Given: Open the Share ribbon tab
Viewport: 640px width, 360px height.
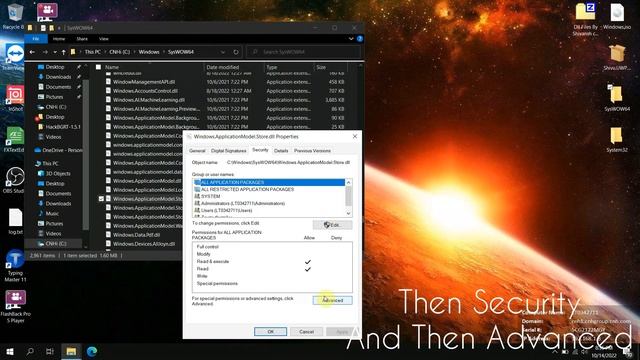Looking at the screenshot, I should 82,39.
